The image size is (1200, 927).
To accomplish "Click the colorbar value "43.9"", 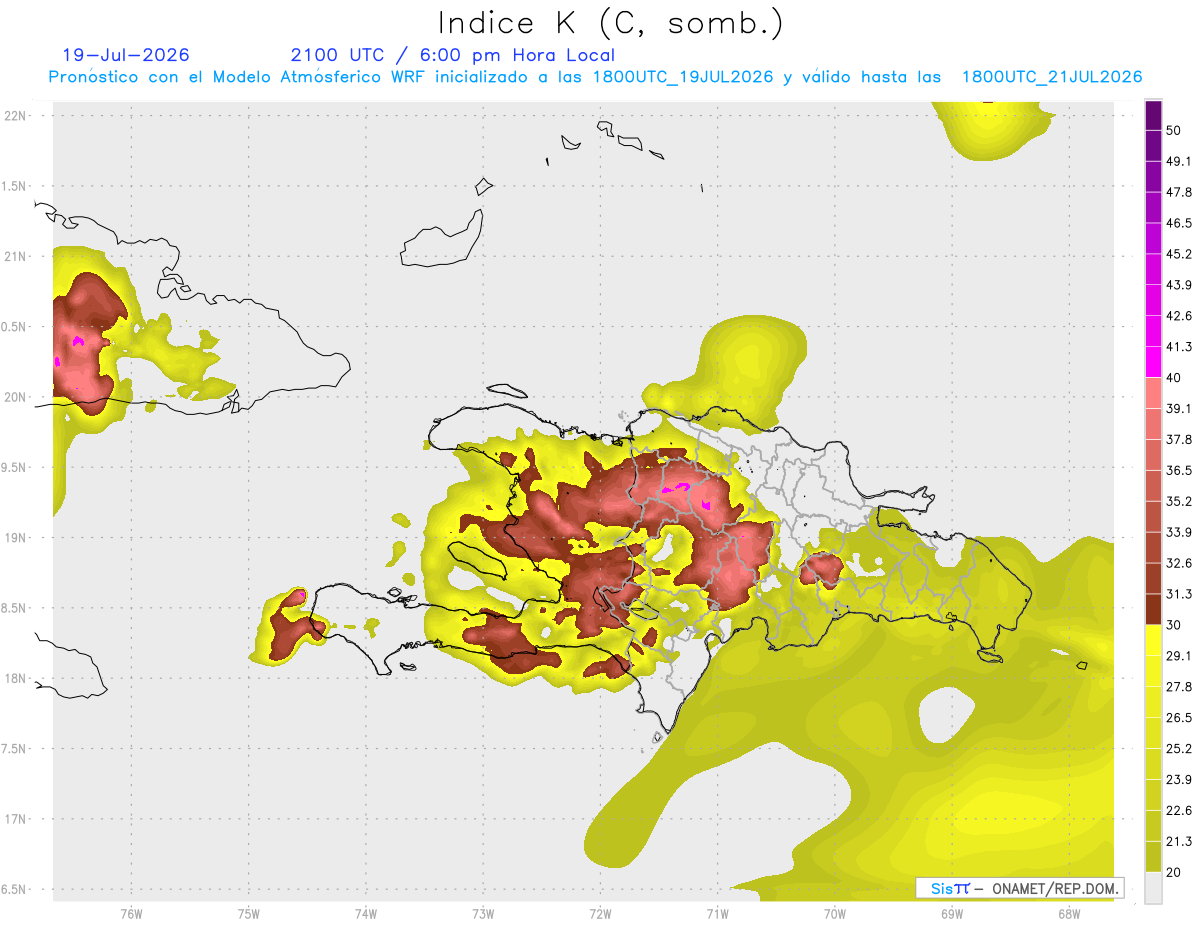I will coord(1178,285).
